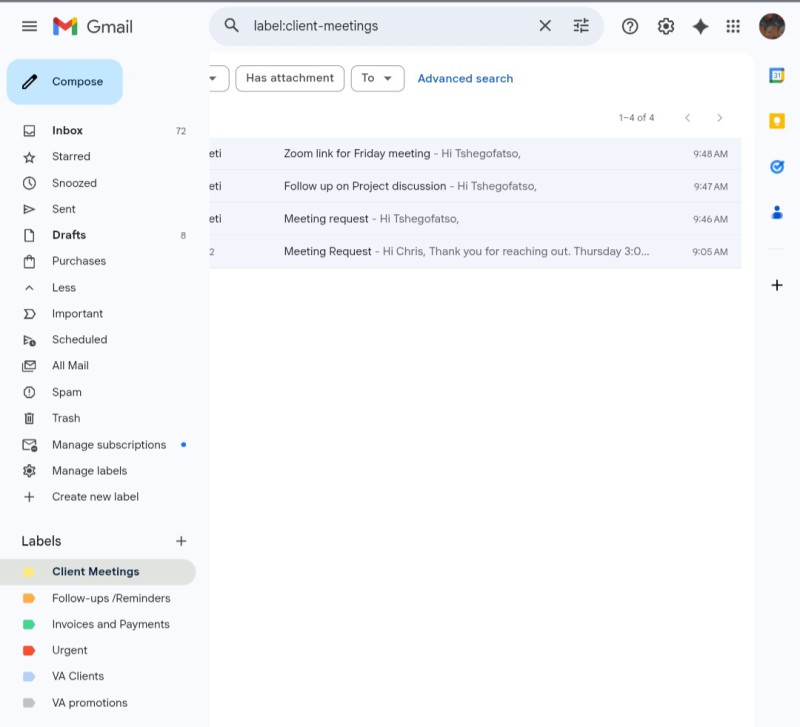
Task: Open the main menu hamburger icon
Action: point(29,26)
